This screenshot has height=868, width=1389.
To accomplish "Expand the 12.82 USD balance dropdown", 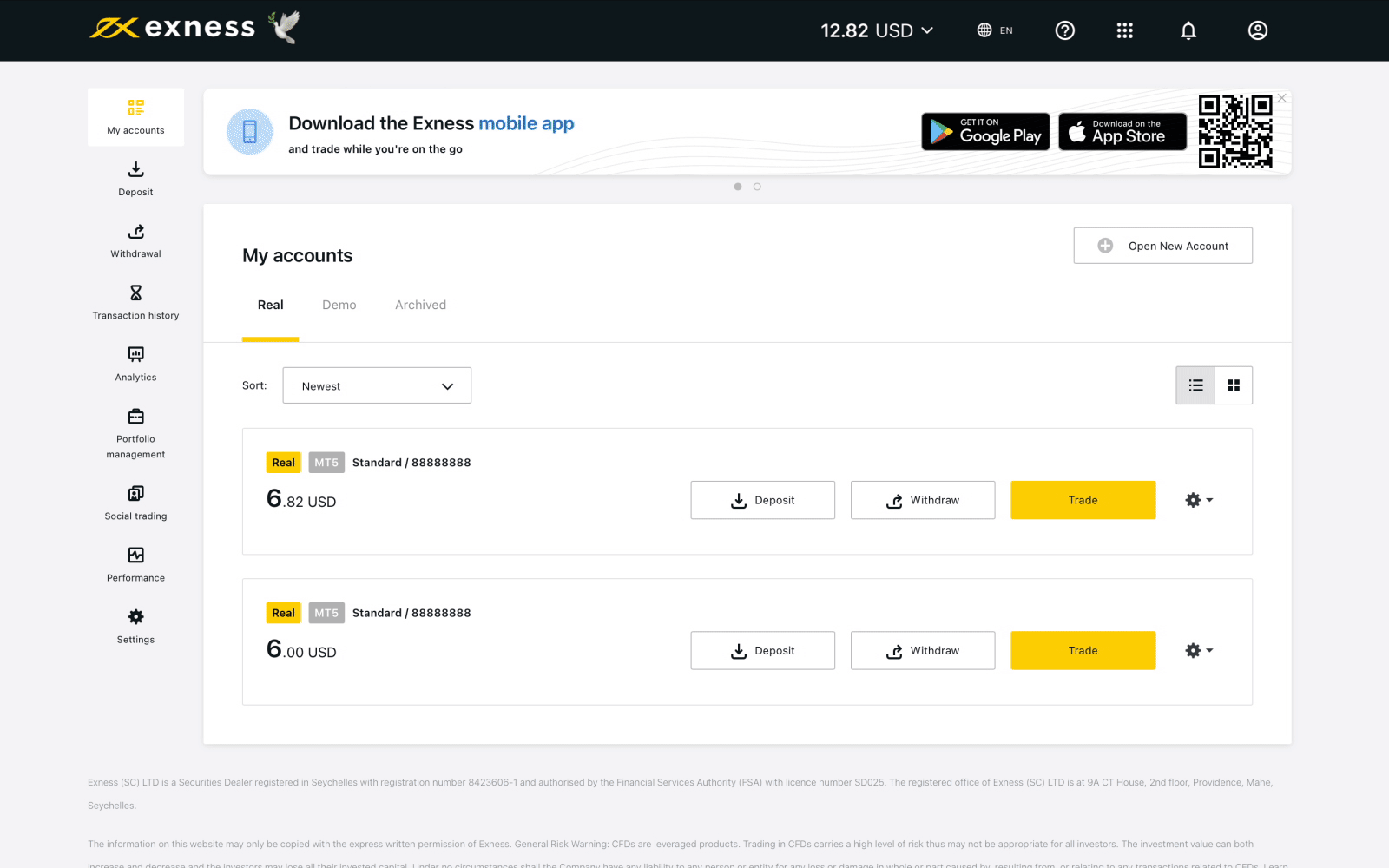I will pyautogui.click(x=877, y=30).
